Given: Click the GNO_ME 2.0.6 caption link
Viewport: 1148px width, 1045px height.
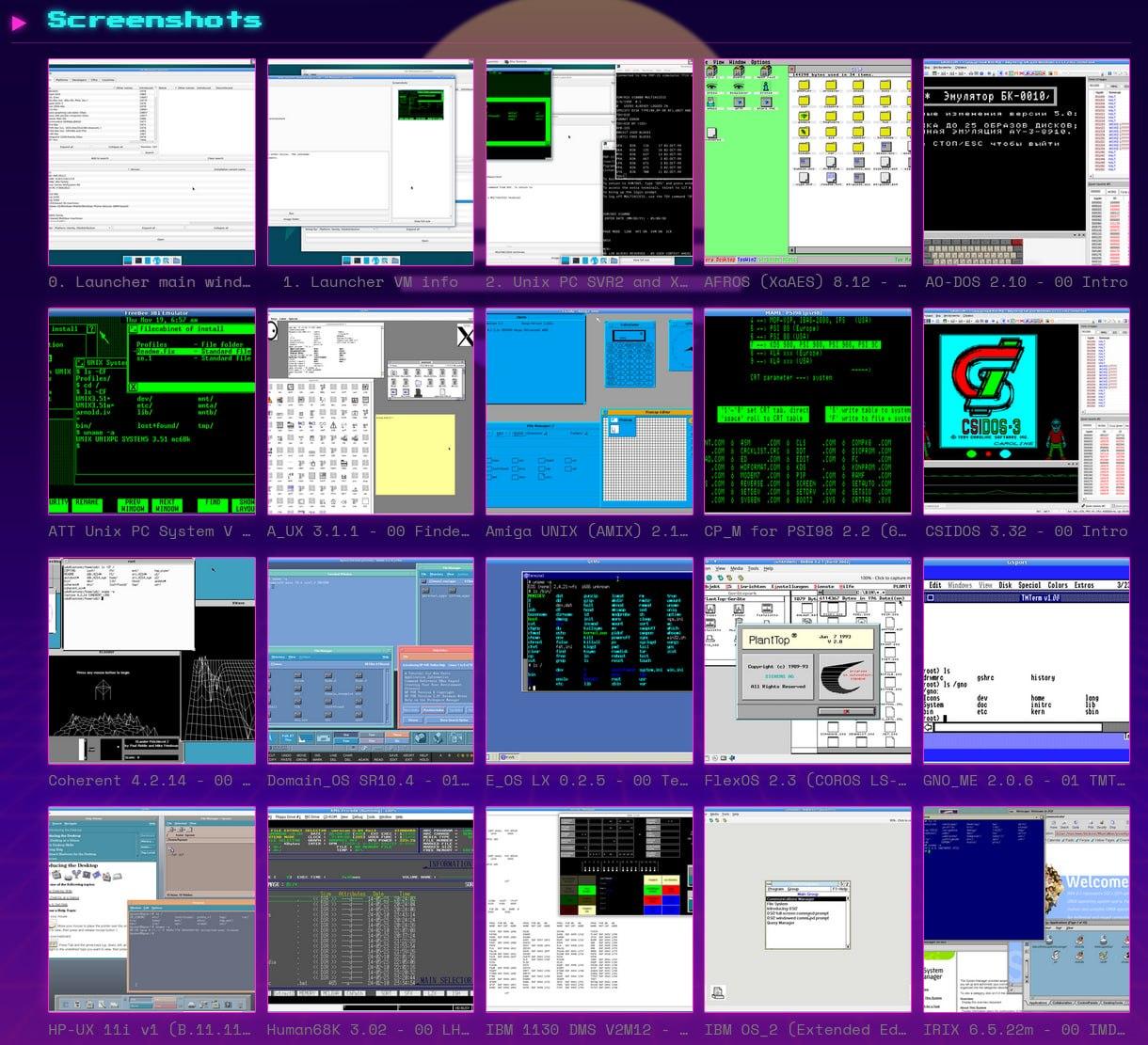Looking at the screenshot, I should [x=1026, y=781].
